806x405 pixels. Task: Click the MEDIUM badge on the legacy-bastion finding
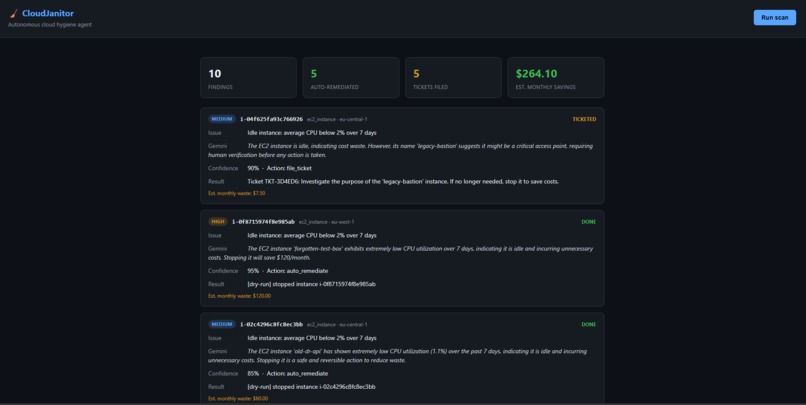pyautogui.click(x=222, y=119)
